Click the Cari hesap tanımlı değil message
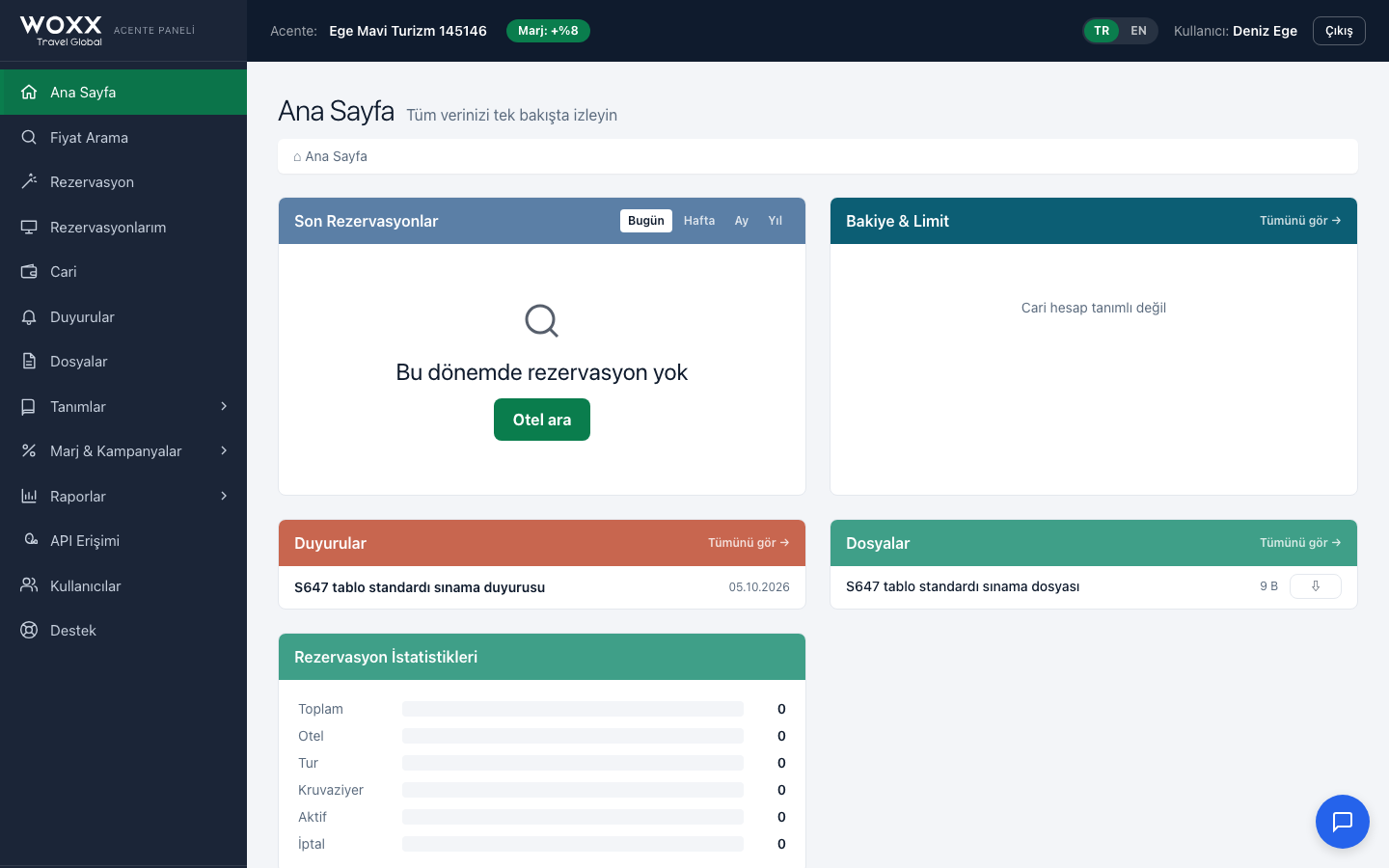Viewport: 1389px width, 868px height. [x=1094, y=308]
